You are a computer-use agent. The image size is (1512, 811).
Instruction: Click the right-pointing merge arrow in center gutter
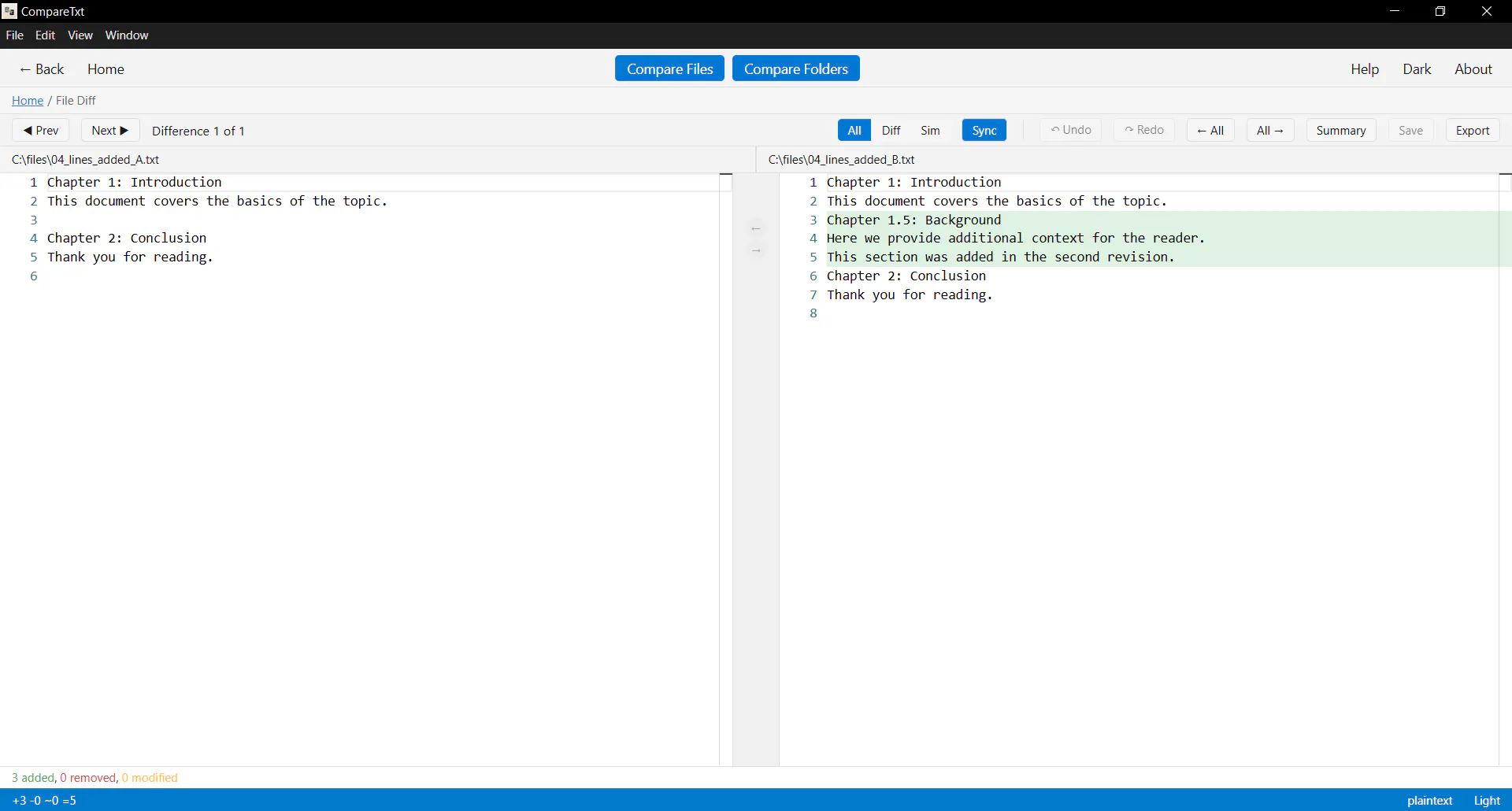(756, 251)
